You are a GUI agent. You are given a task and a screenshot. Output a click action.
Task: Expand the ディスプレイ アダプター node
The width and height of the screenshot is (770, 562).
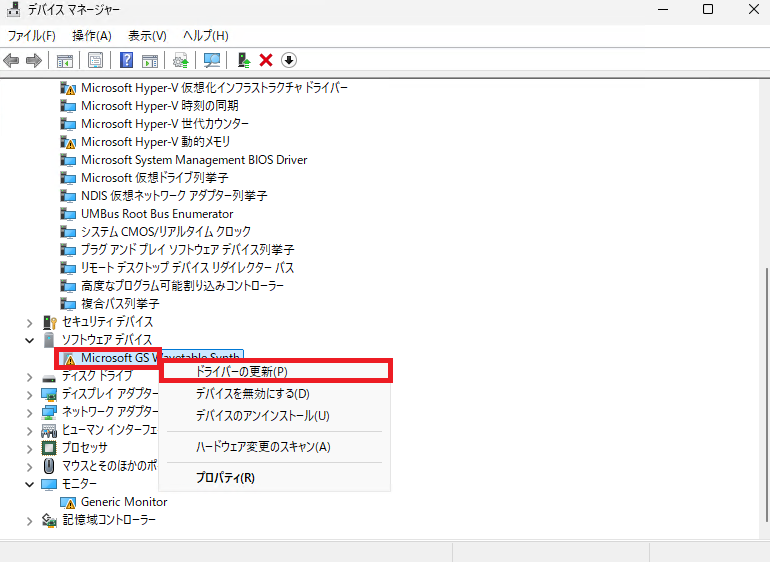point(29,395)
